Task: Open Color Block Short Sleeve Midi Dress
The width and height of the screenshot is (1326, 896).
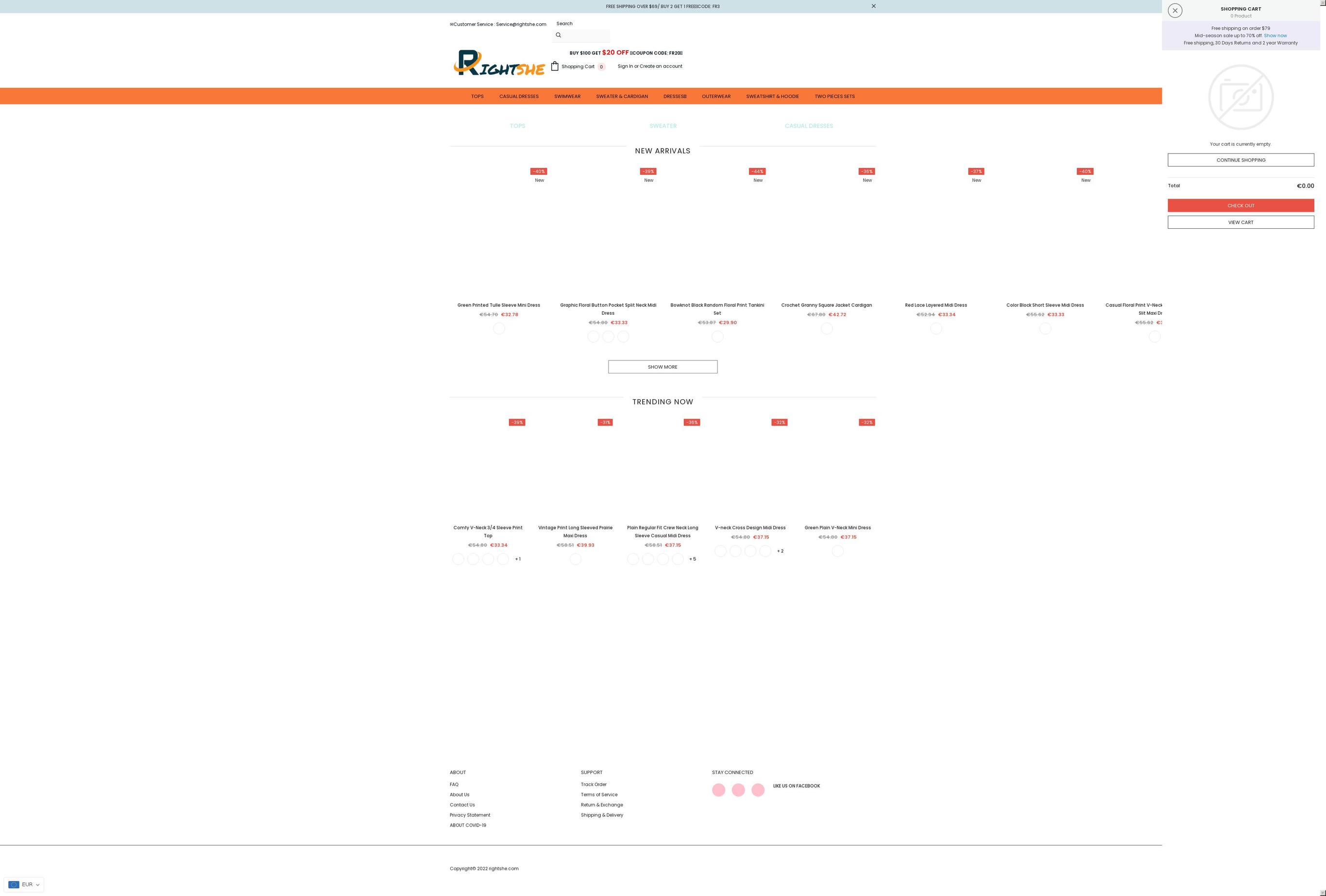Action: (x=1045, y=305)
